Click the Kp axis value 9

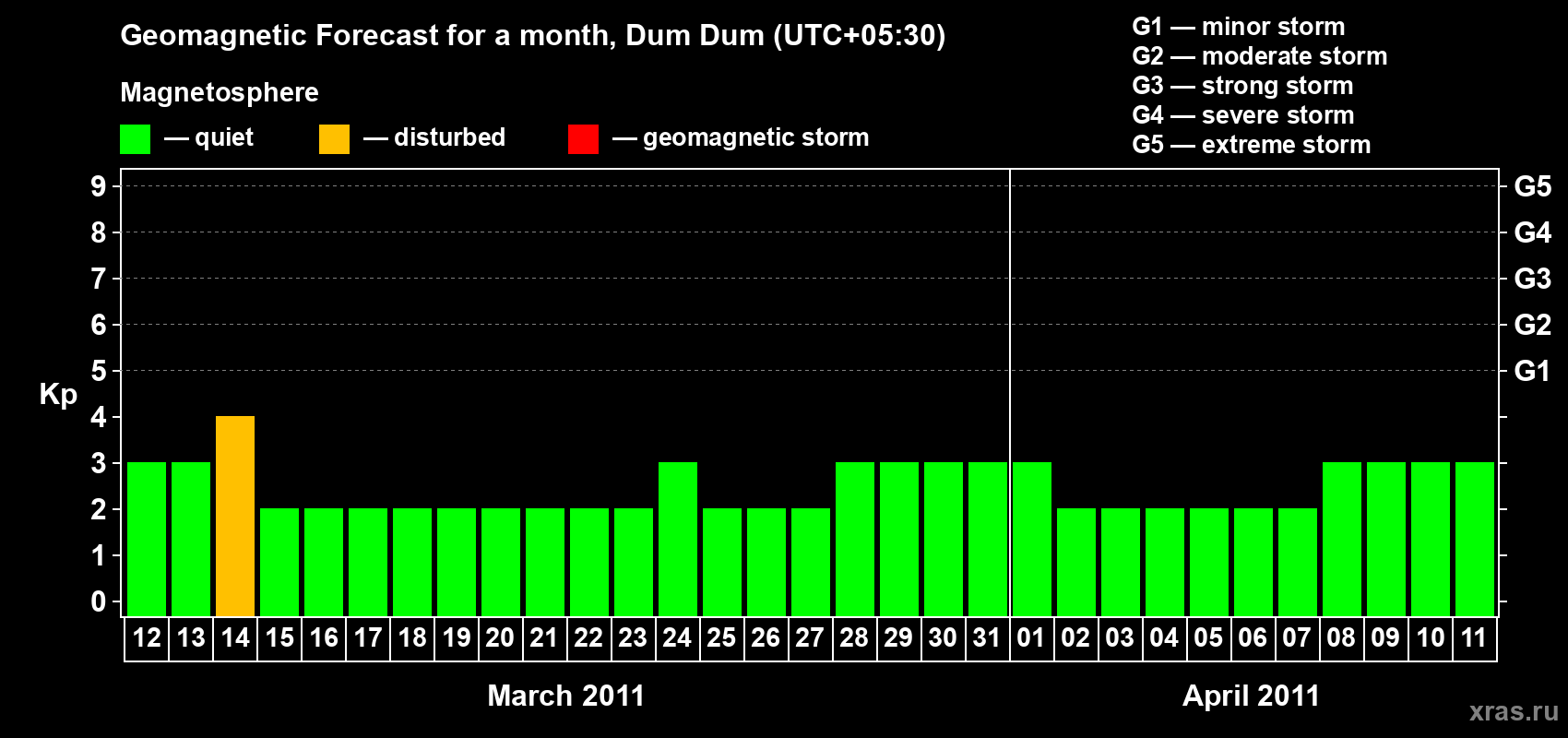coord(99,186)
